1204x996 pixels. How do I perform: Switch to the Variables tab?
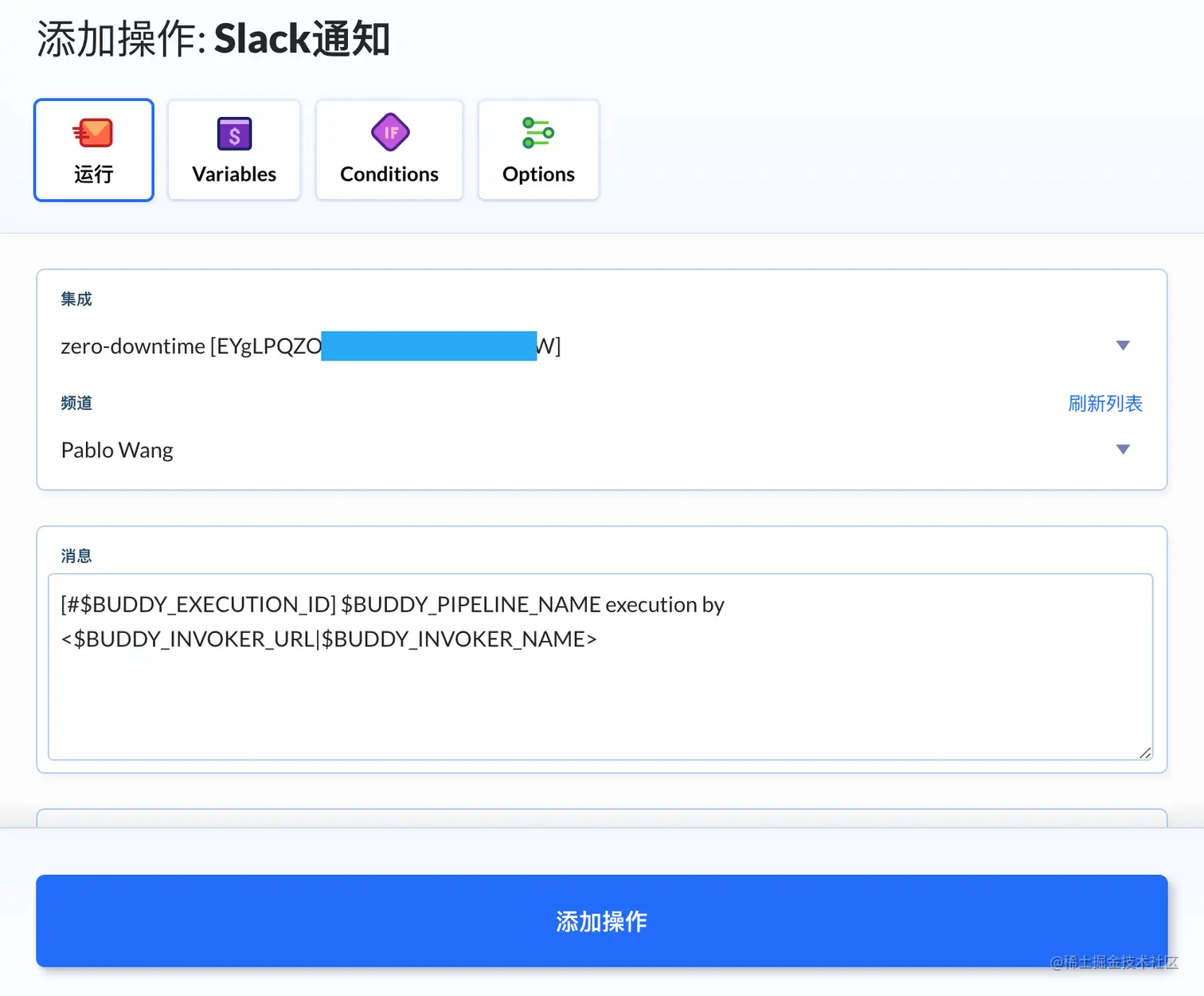(234, 150)
